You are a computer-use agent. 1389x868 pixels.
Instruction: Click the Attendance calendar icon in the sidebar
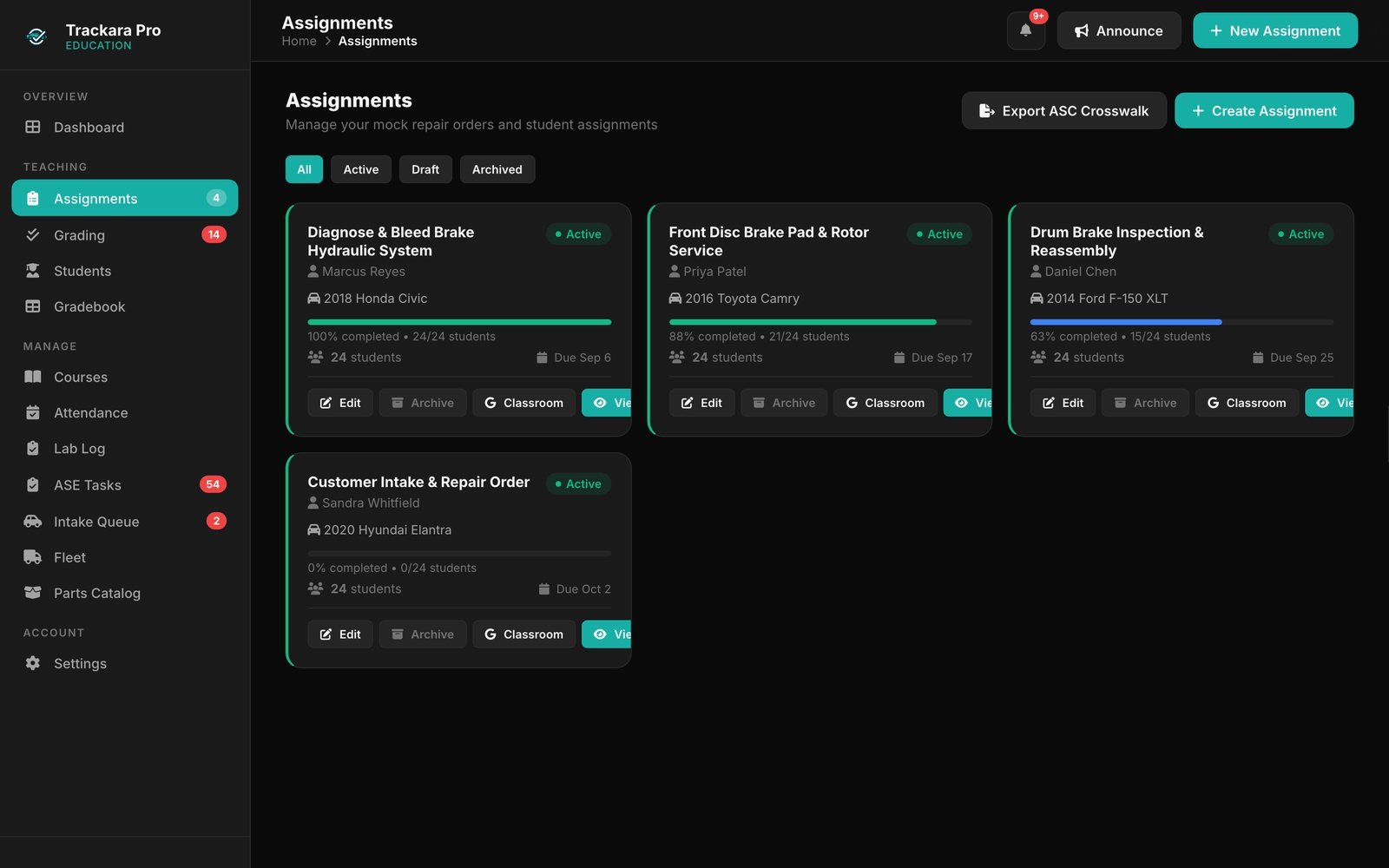click(x=33, y=412)
